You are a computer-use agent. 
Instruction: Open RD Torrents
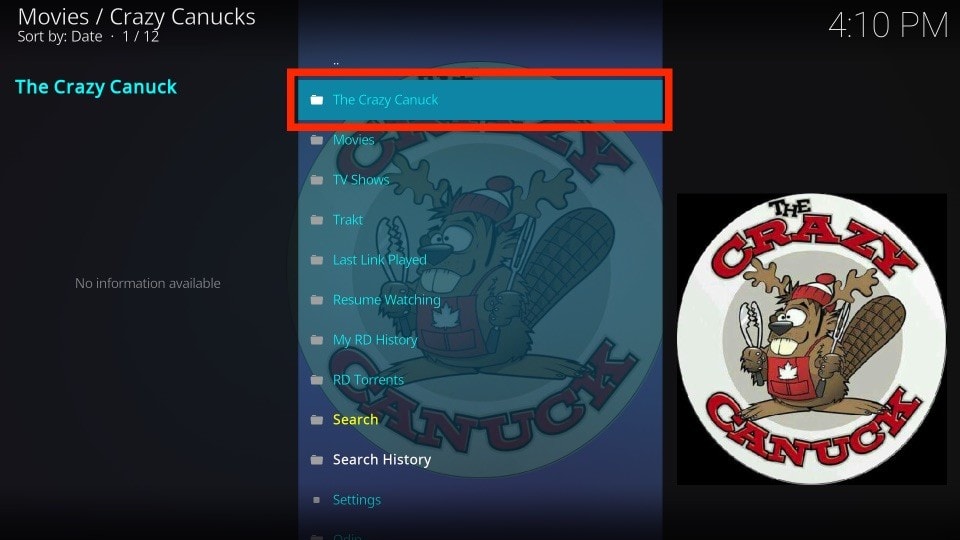pyautogui.click(x=480, y=380)
